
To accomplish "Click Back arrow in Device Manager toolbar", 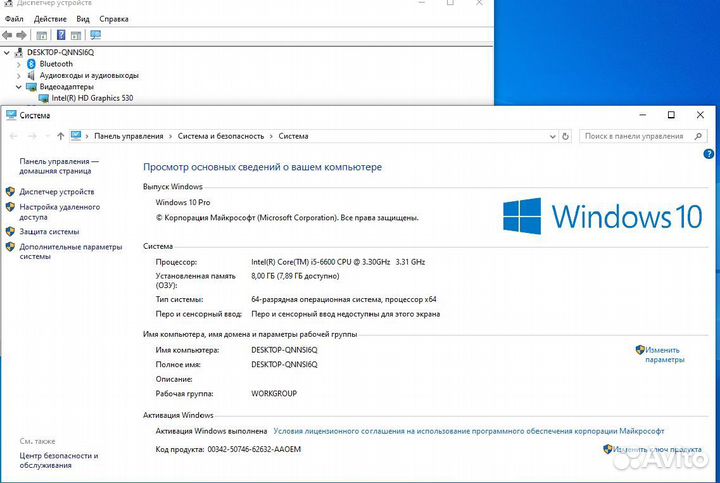I will (7, 35).
